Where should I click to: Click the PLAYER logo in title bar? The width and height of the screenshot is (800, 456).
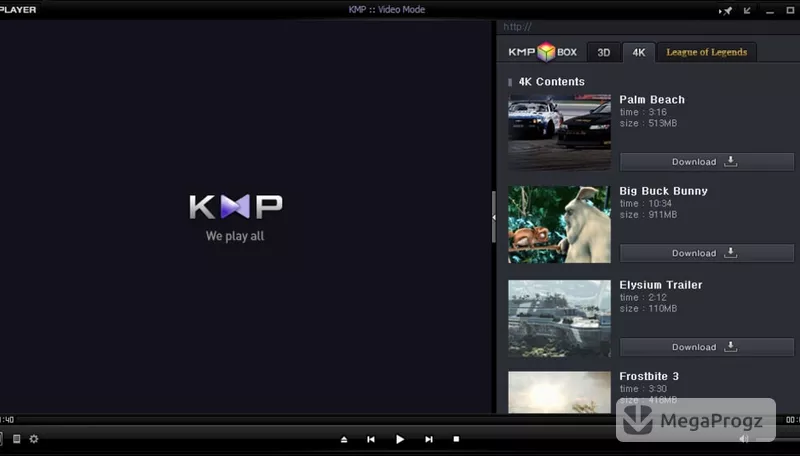point(18,10)
